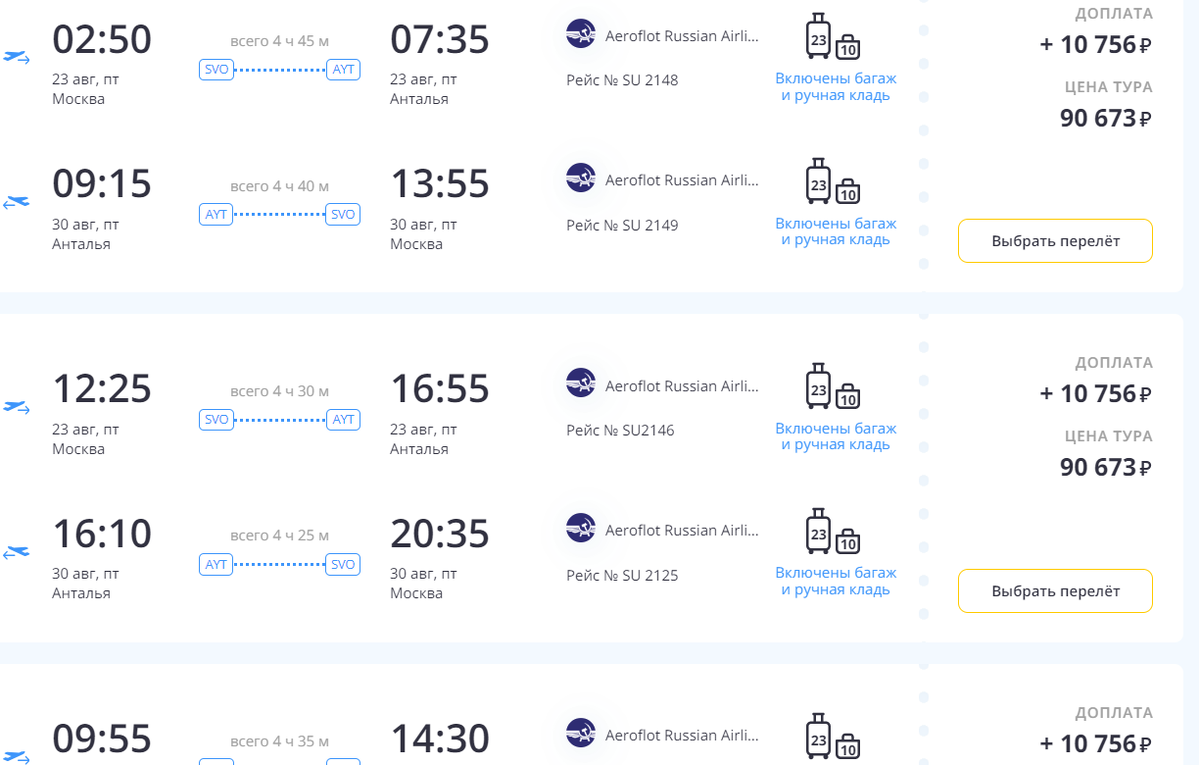Click return plane icon beside 09:15 flight
The height and width of the screenshot is (765, 1200).
coord(17,203)
